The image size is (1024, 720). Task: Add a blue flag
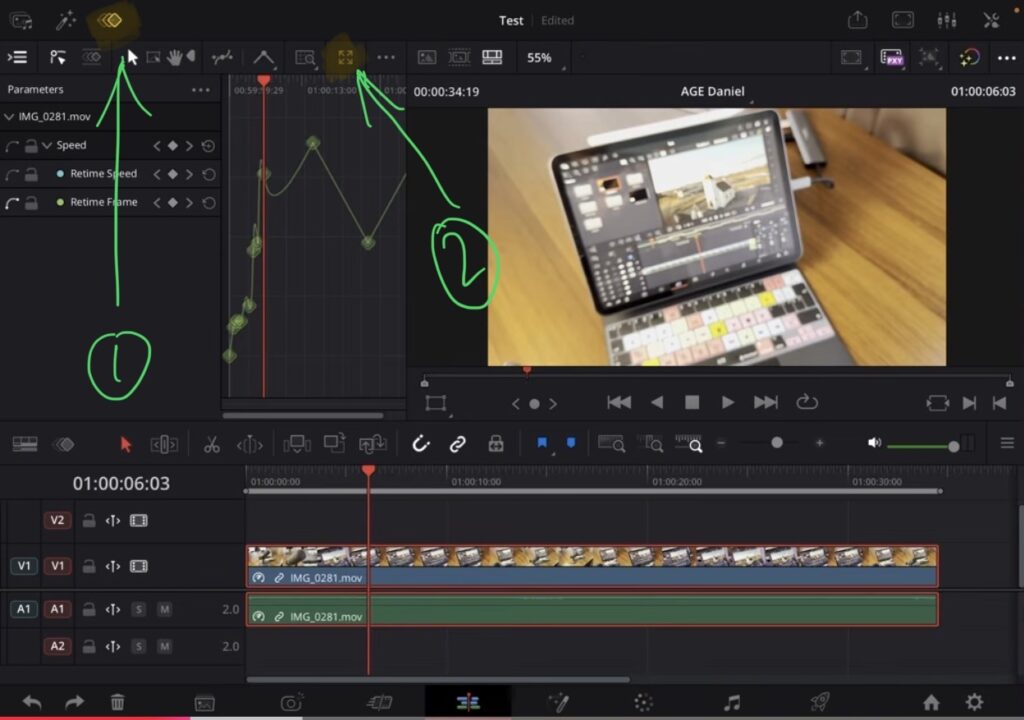click(542, 444)
